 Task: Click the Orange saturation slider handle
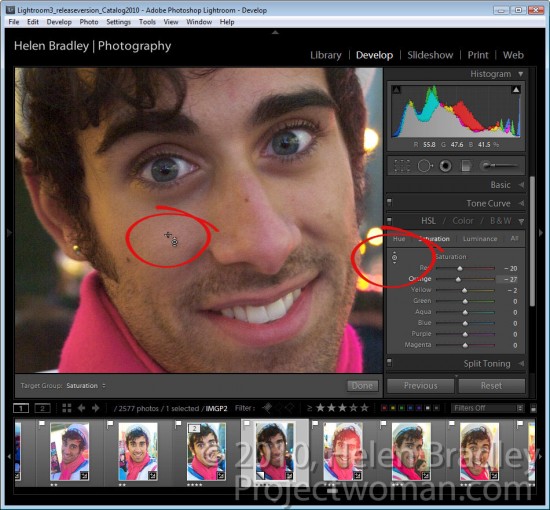coord(458,280)
